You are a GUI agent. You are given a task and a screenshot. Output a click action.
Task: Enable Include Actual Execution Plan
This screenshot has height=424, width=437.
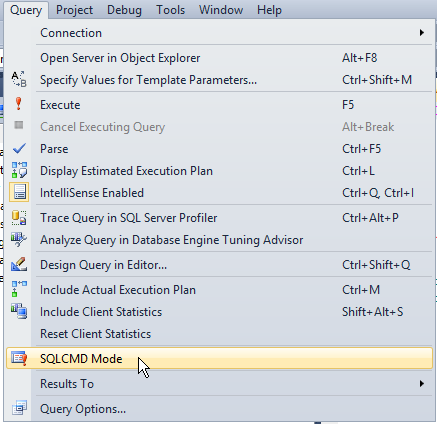[219, 290]
